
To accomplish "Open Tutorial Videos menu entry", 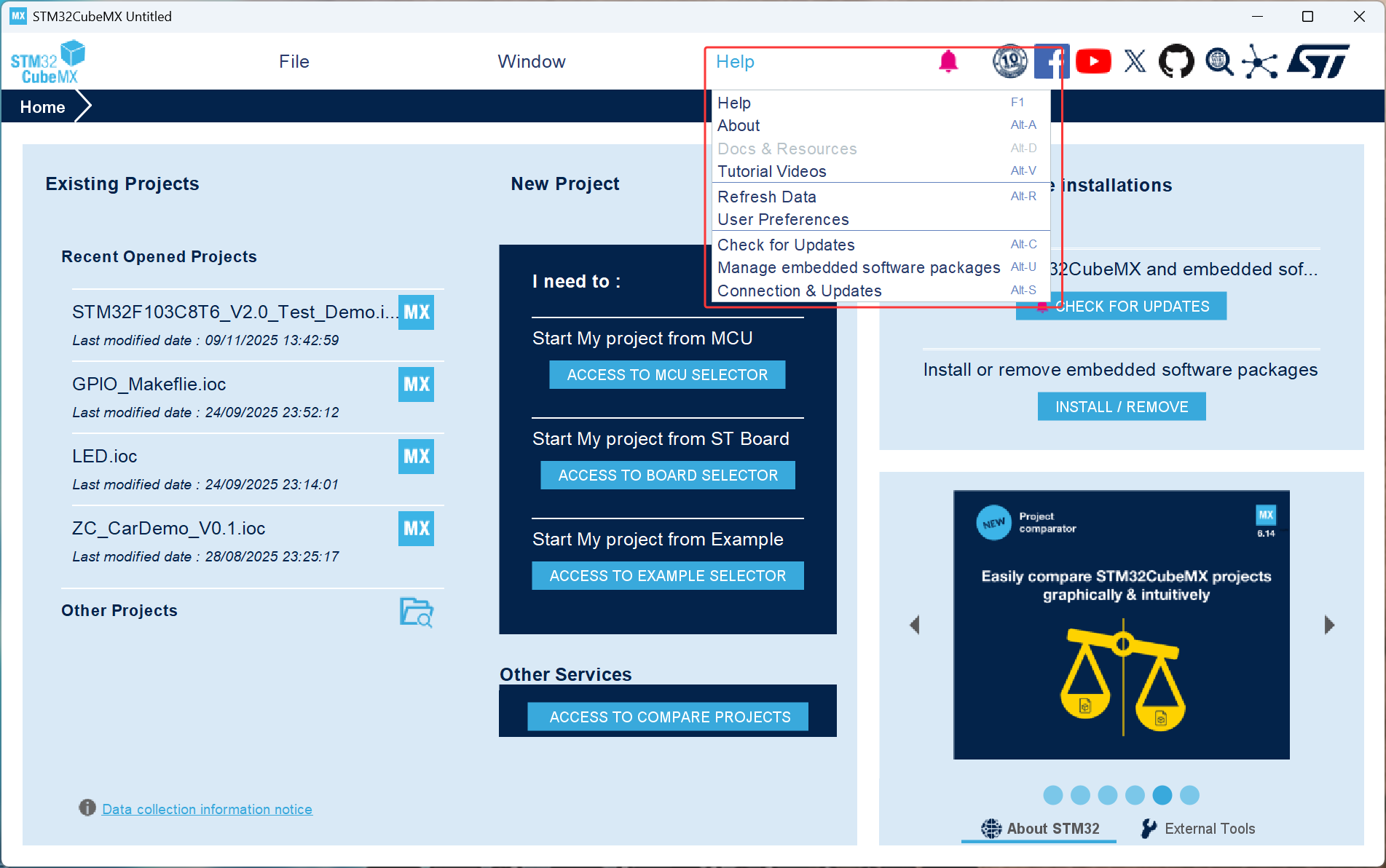I will coord(881,171).
